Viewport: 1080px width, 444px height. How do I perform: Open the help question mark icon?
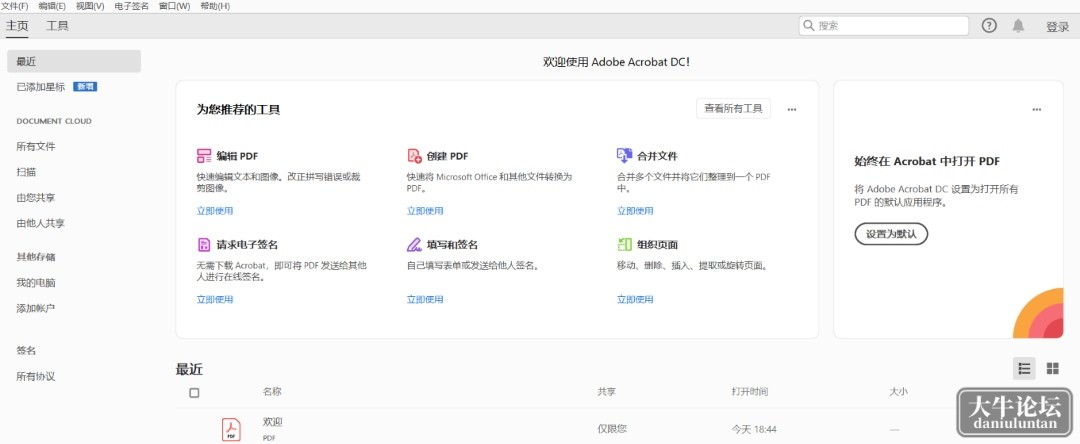pos(989,26)
